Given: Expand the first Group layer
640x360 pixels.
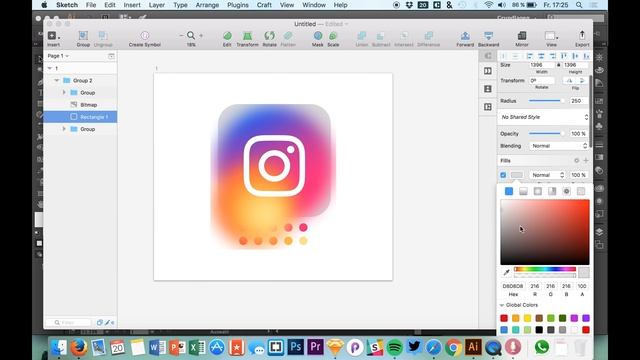Looking at the screenshot, I should click(64, 93).
